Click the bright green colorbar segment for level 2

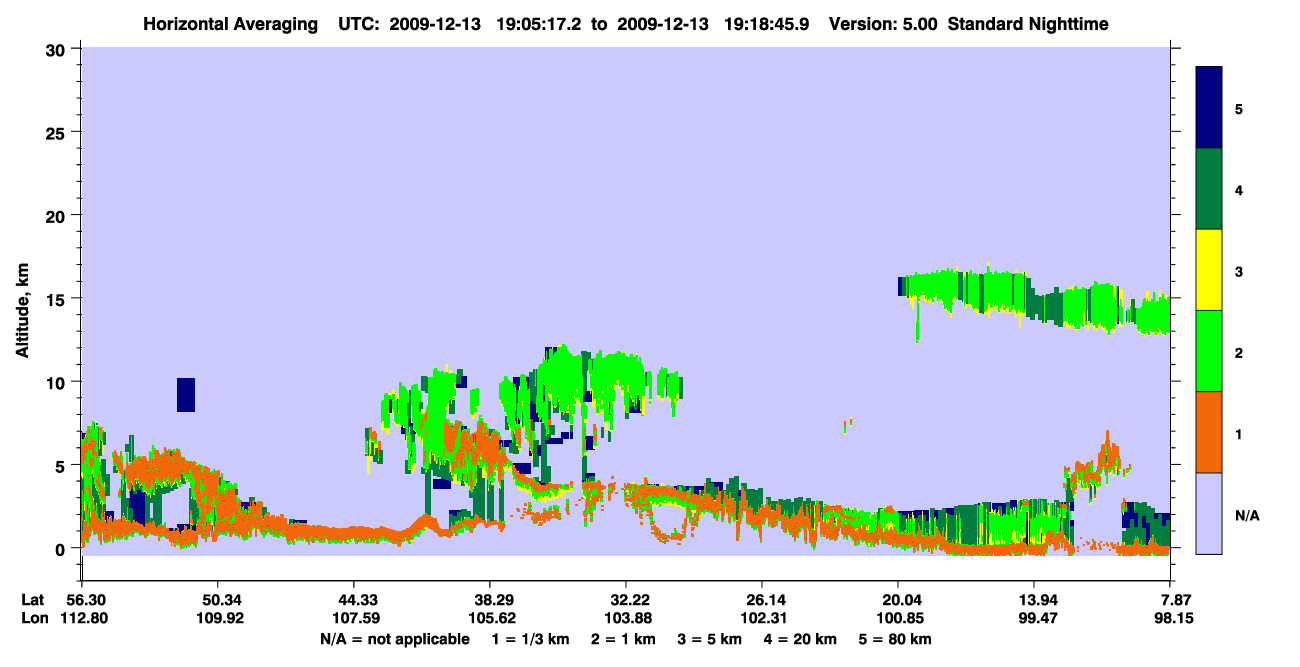tap(1209, 351)
